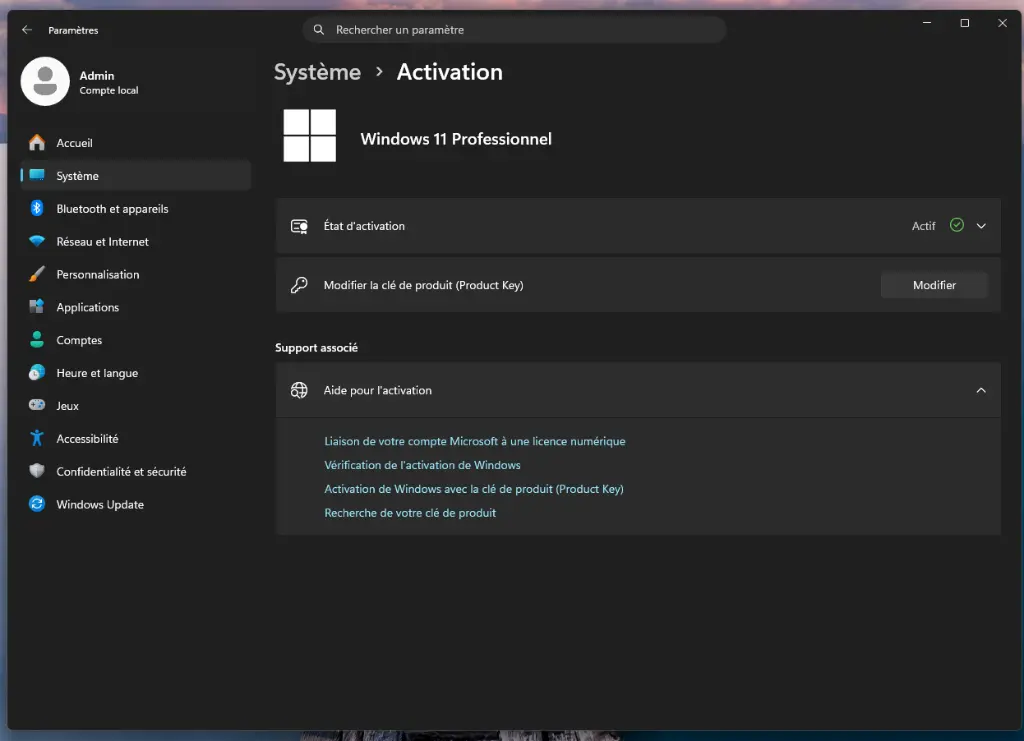The width and height of the screenshot is (1024, 741).
Task: Click the Modifier la clé de produit label
Action: point(423,285)
